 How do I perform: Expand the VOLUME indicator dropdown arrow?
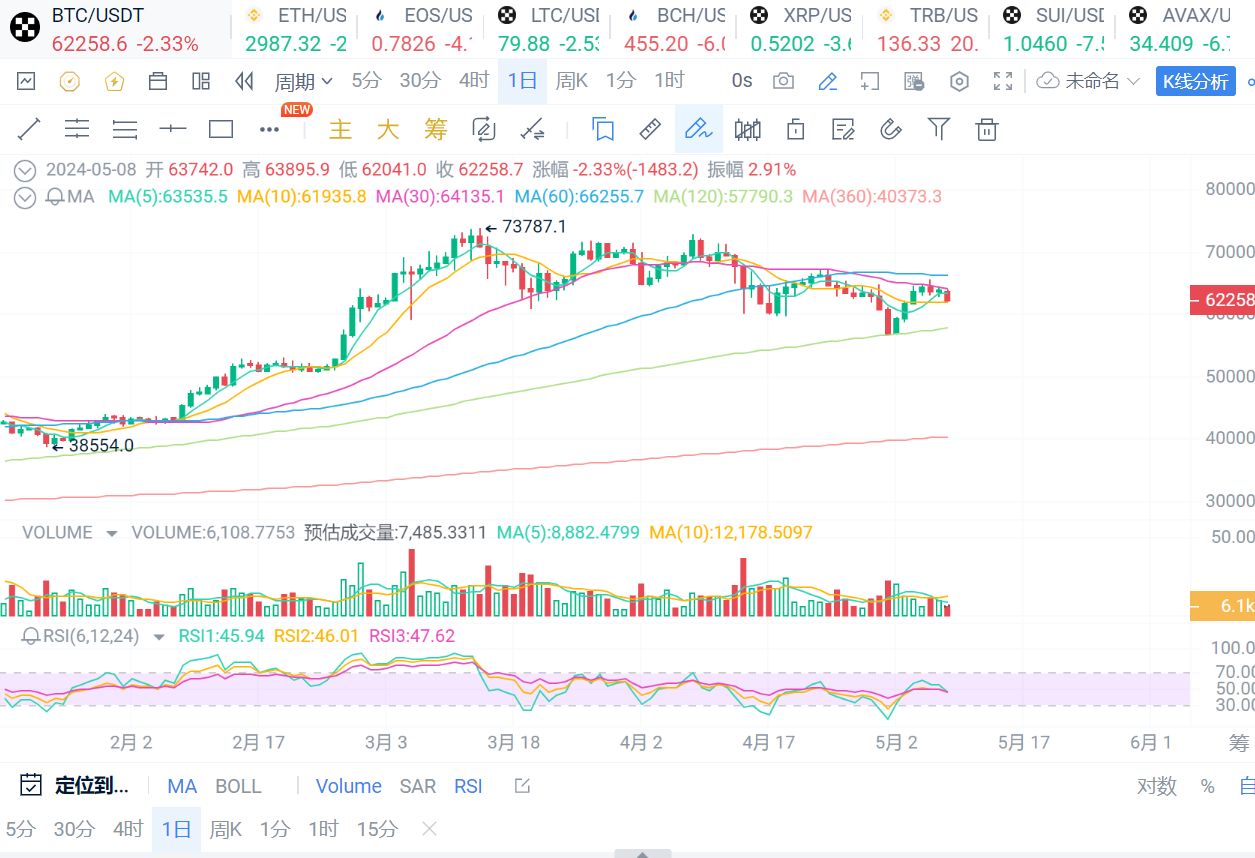point(111,533)
